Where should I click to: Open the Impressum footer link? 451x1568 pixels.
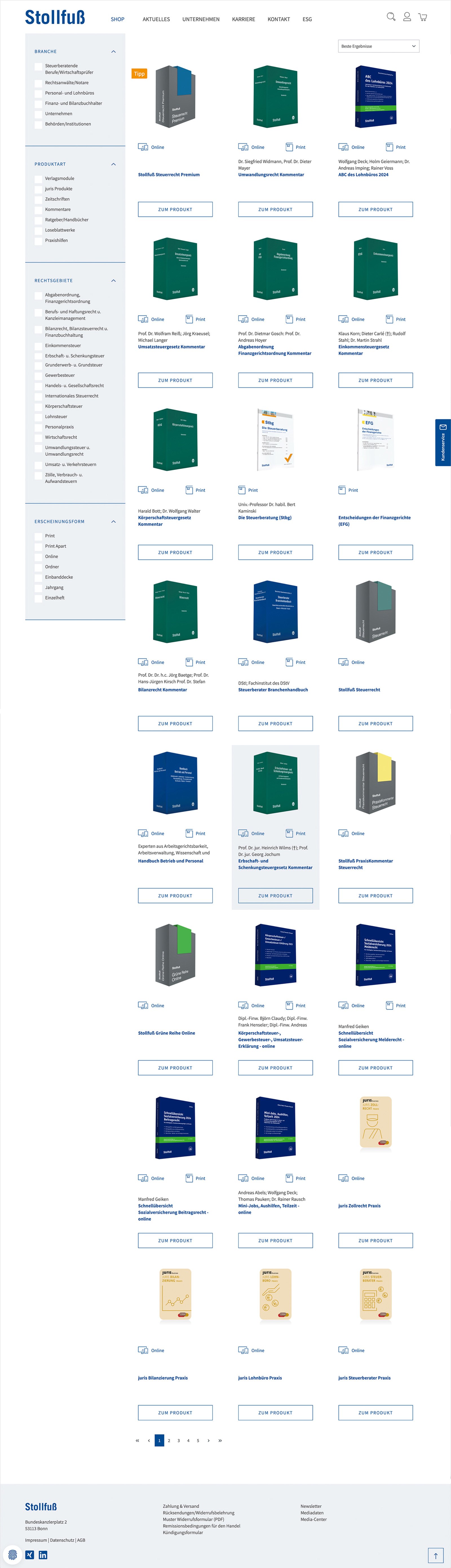(36, 1540)
